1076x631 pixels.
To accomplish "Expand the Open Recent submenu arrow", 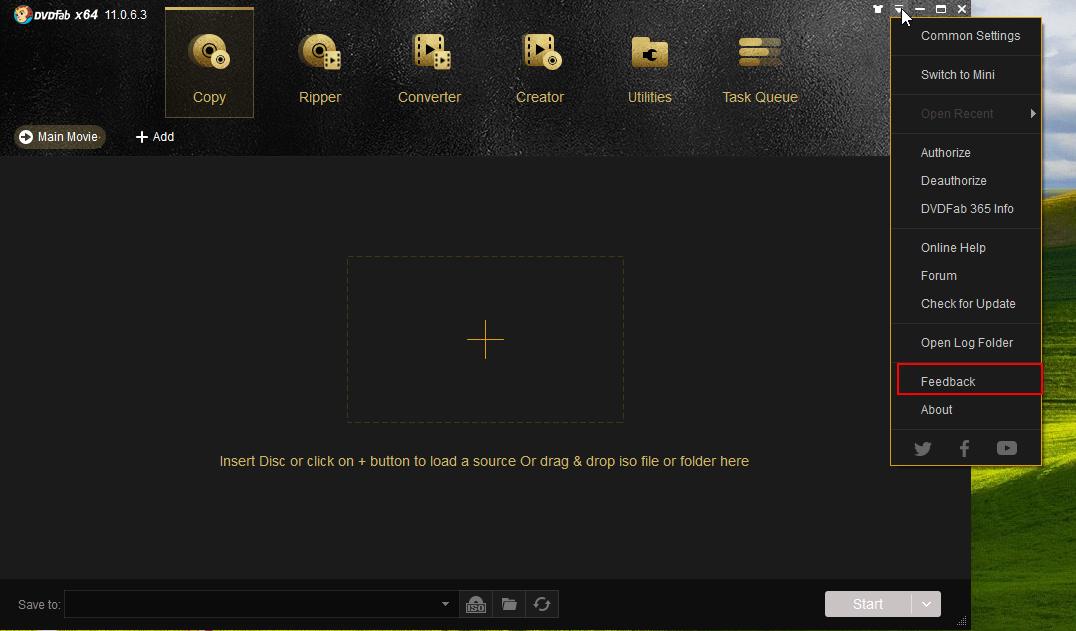I will [x=1033, y=114].
